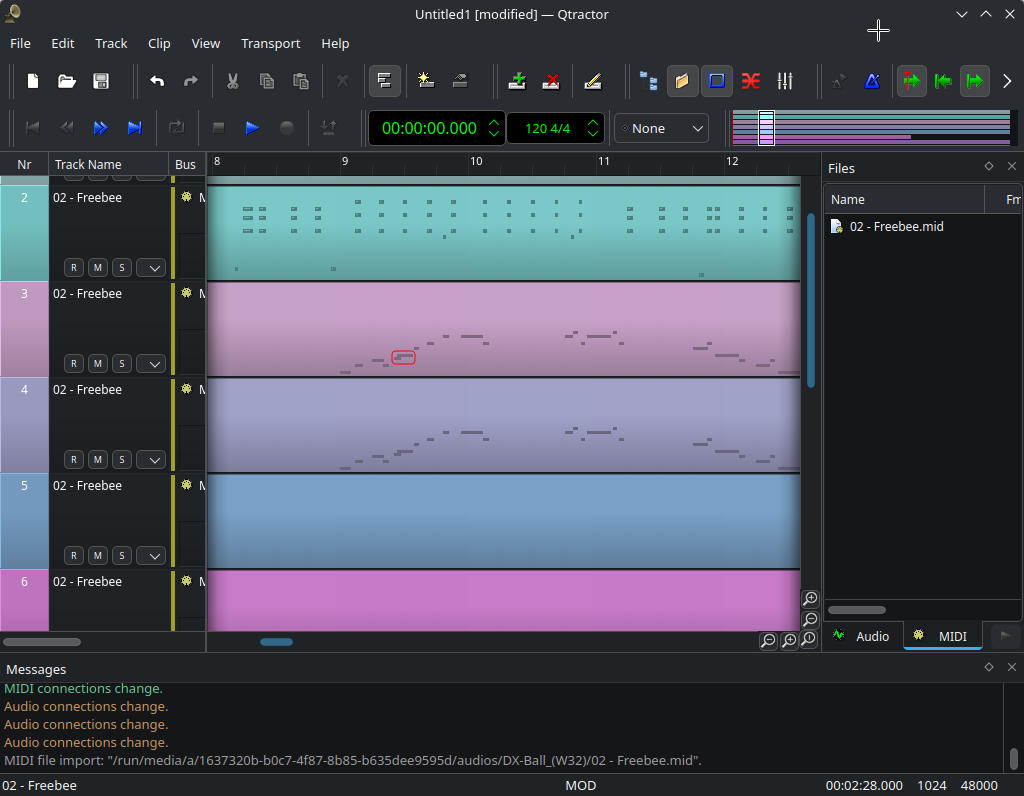Switch to the Audio tab in Files
This screenshot has height=796, width=1024.
(862, 636)
